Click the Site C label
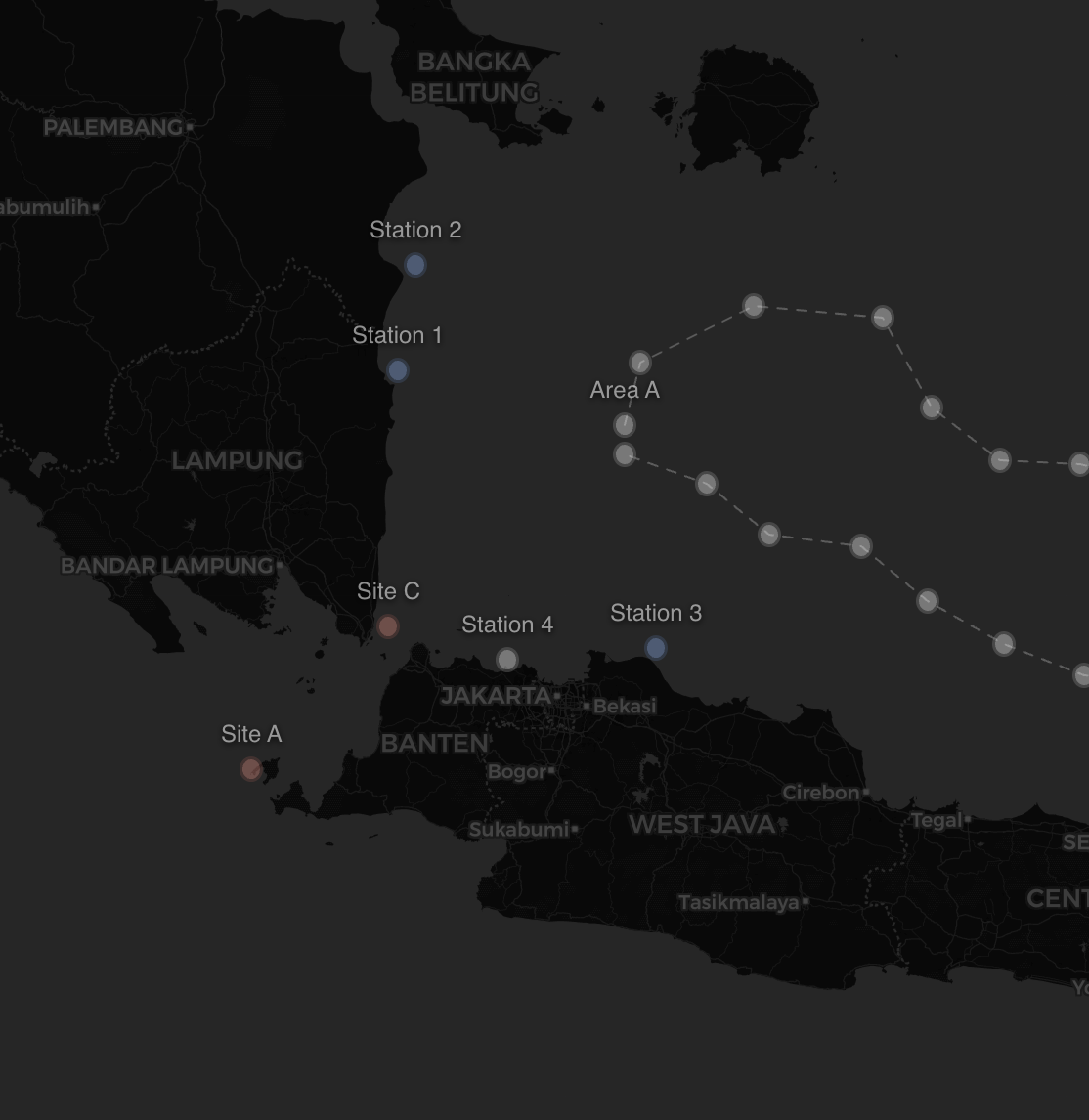1089x1120 pixels. (388, 591)
